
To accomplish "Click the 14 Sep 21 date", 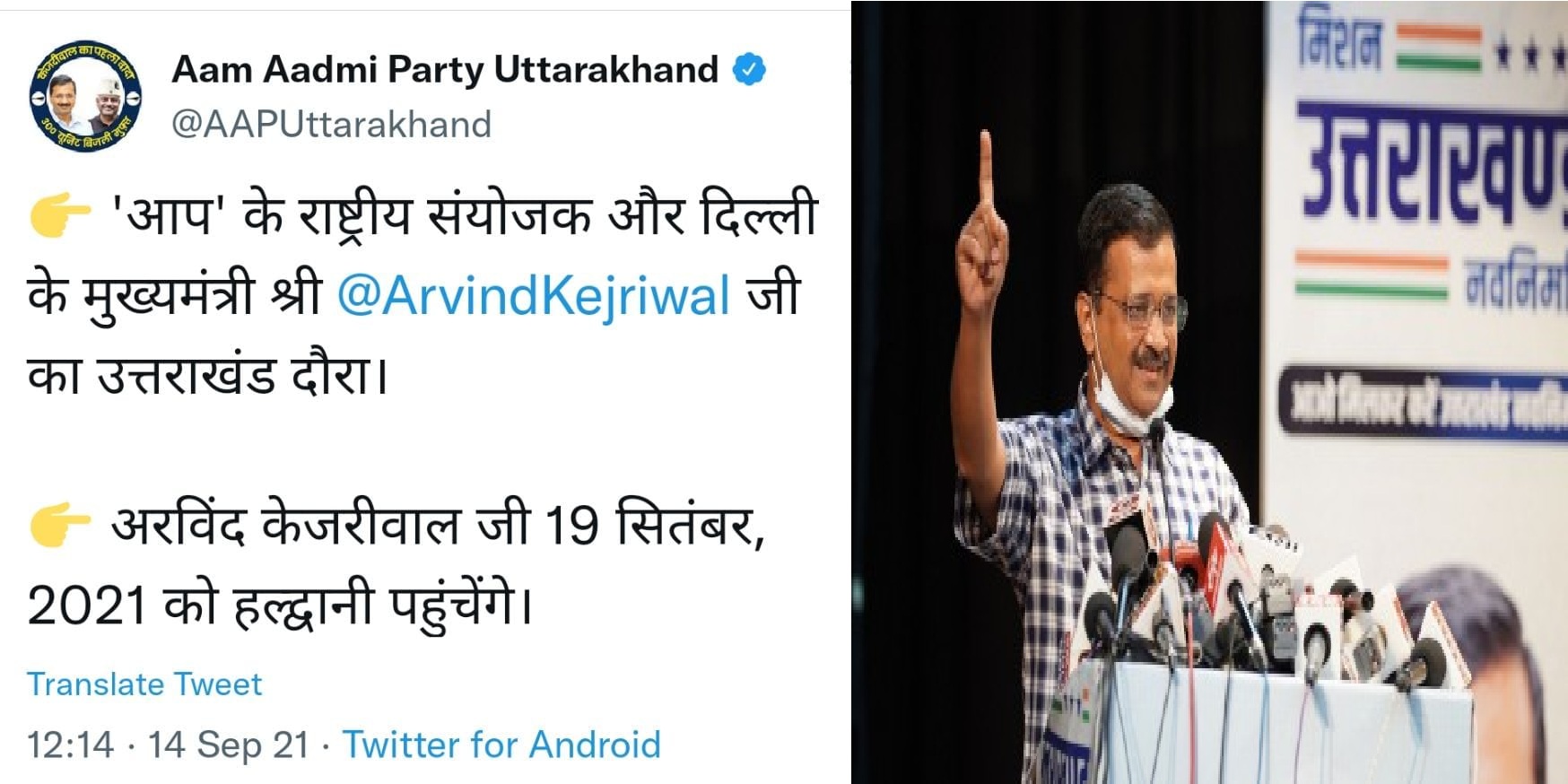I will click(x=229, y=745).
